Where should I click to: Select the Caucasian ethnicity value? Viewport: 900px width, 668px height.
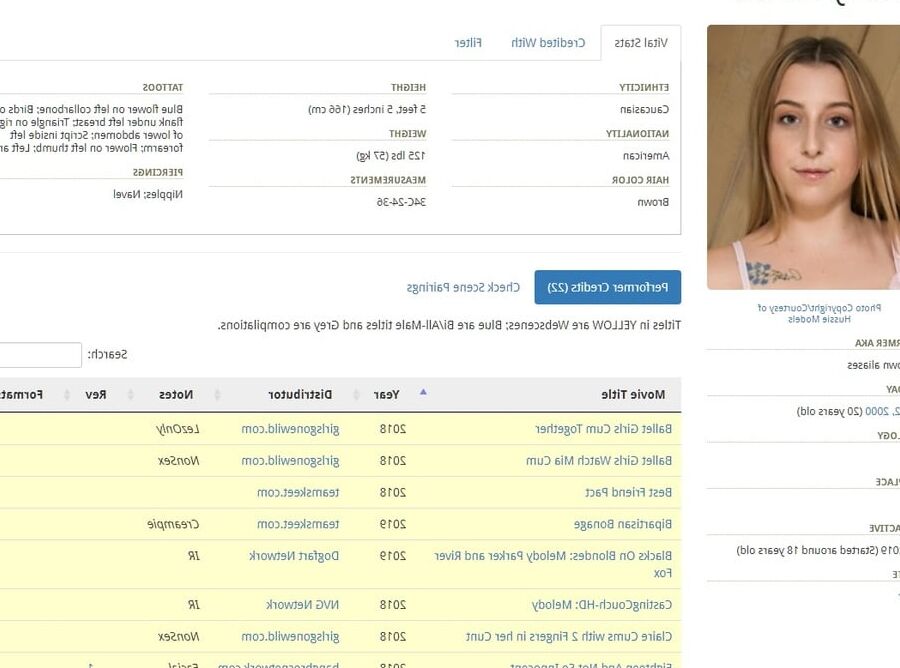pyautogui.click(x=644, y=109)
